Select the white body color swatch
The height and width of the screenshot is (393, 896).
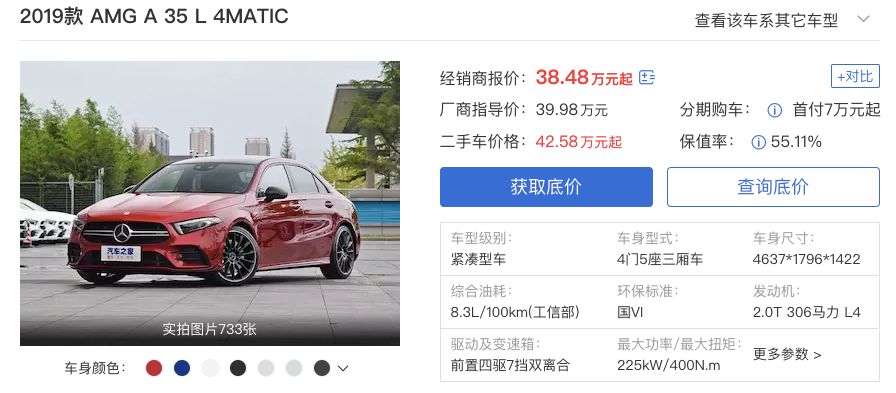pyautogui.click(x=210, y=368)
